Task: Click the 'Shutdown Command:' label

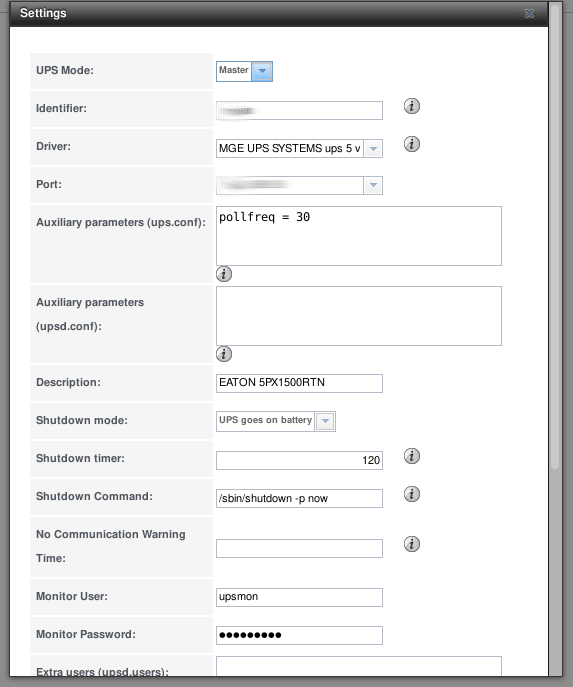Action: pyautogui.click(x=94, y=496)
